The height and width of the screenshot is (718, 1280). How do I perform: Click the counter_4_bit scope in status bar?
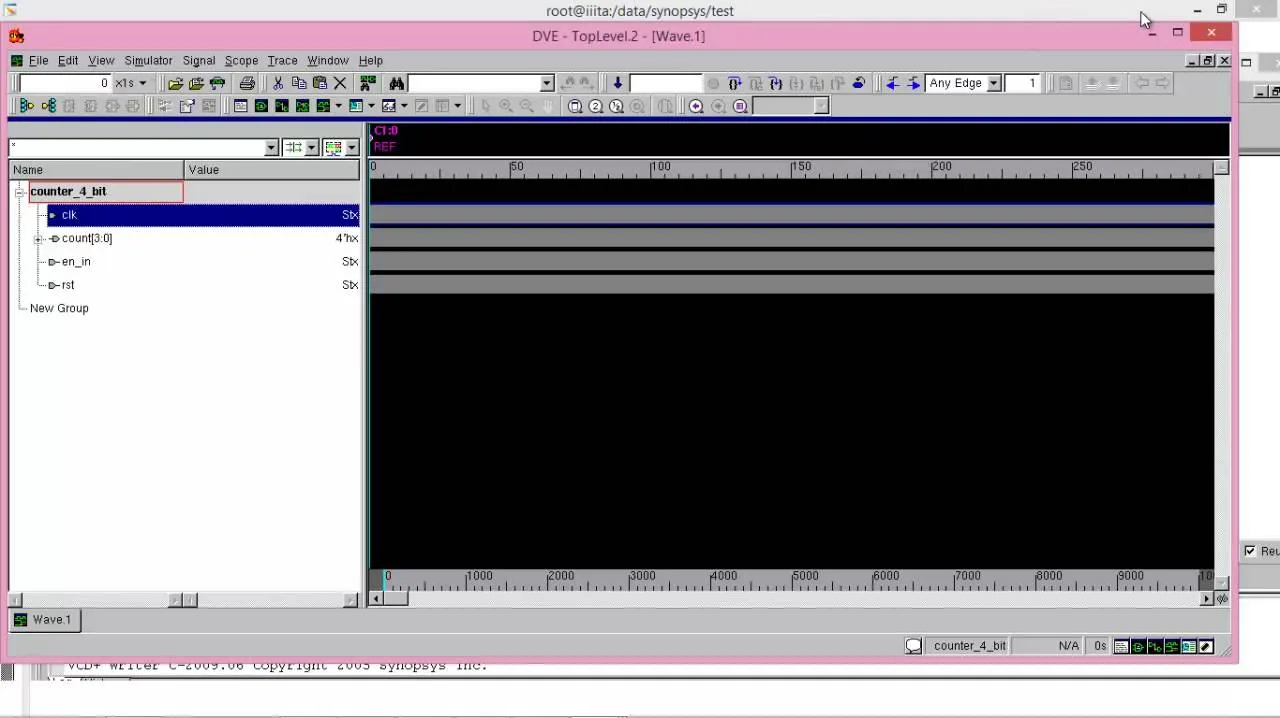point(970,646)
